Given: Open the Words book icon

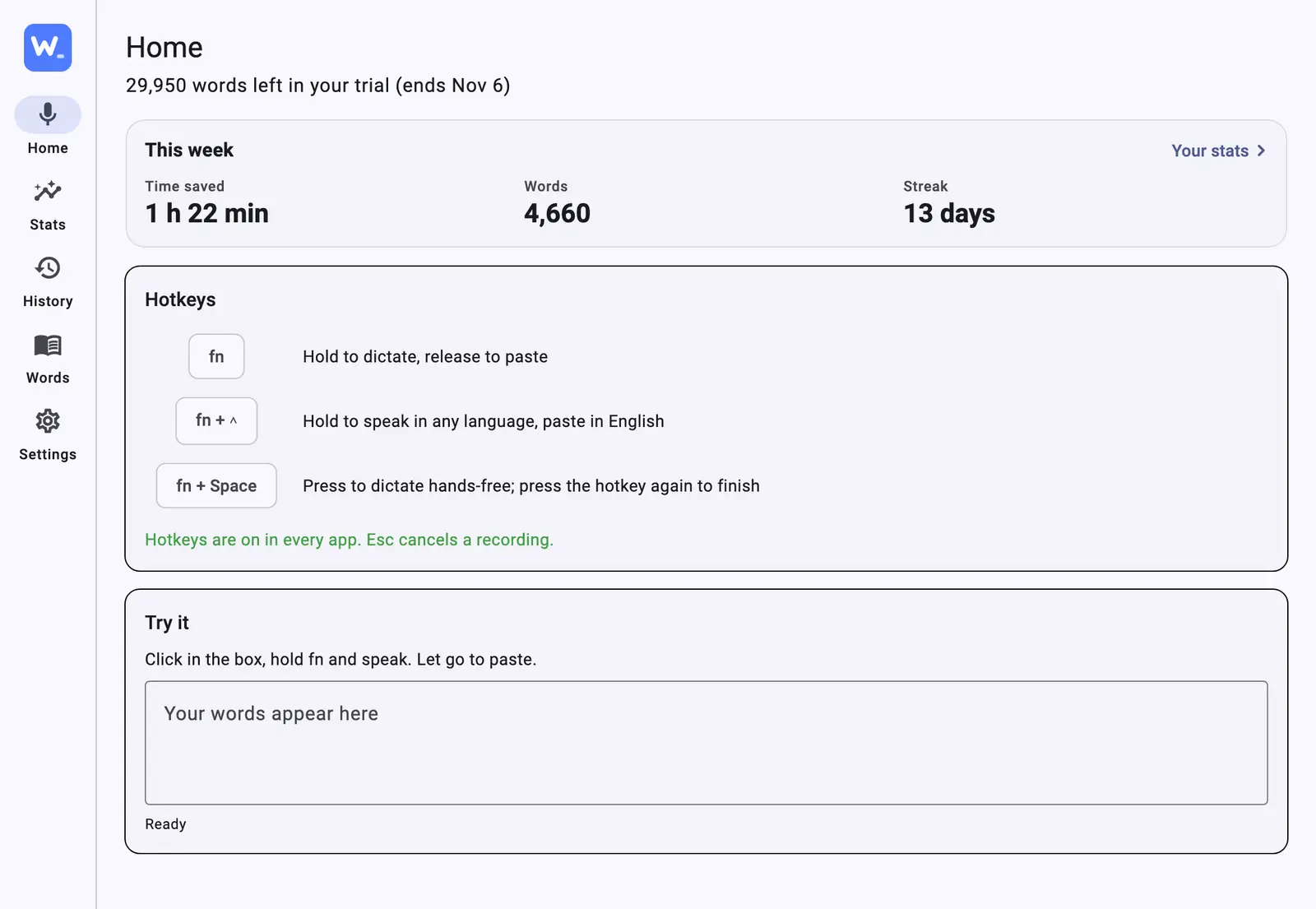Looking at the screenshot, I should pyautogui.click(x=48, y=345).
